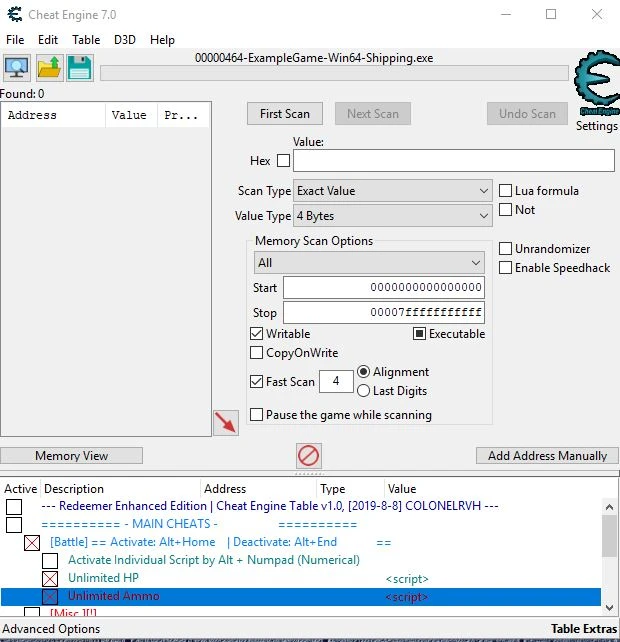Click Add Address Manually
This screenshot has height=642, width=620.
pyautogui.click(x=547, y=456)
